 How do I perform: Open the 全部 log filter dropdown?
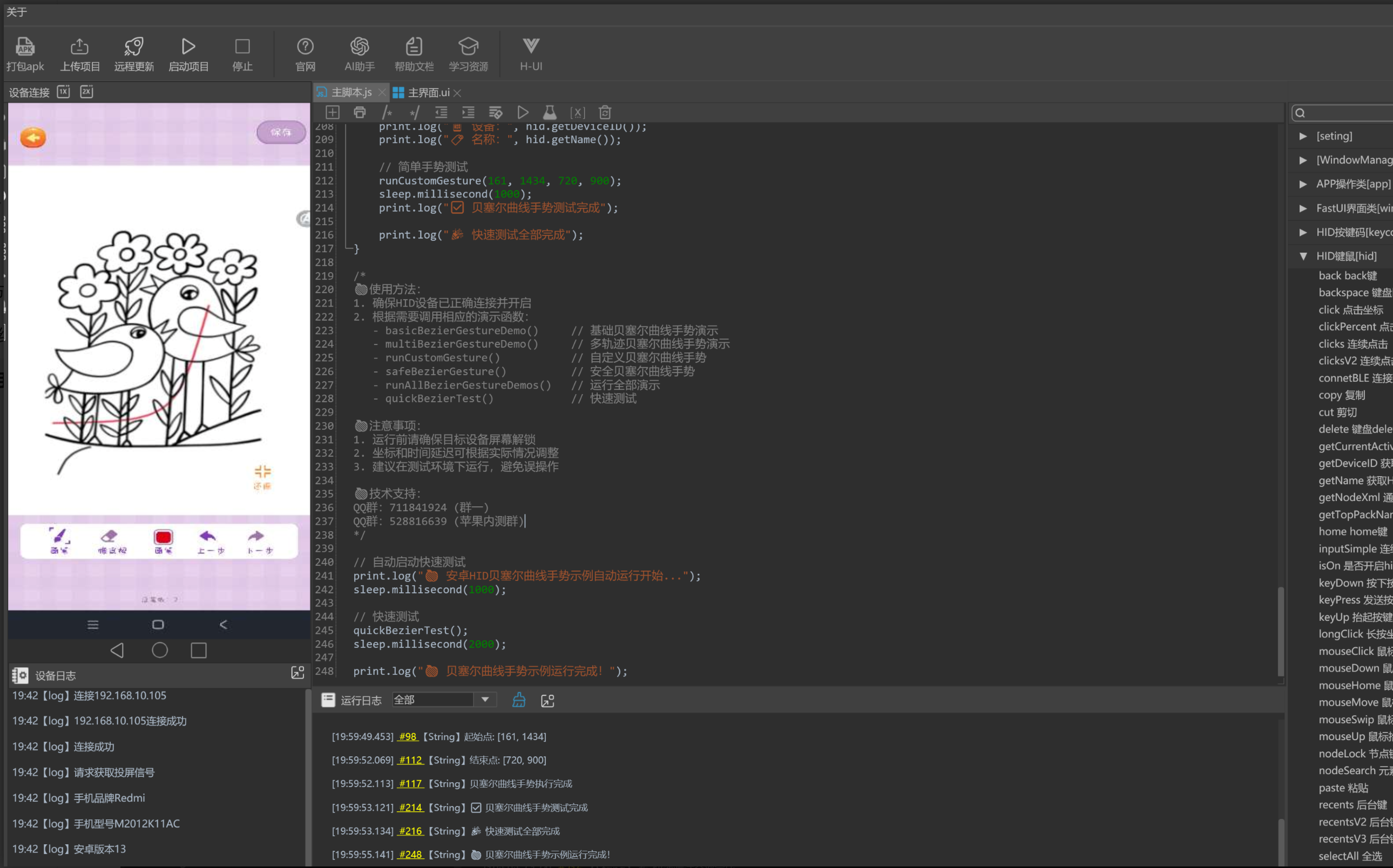[x=485, y=700]
